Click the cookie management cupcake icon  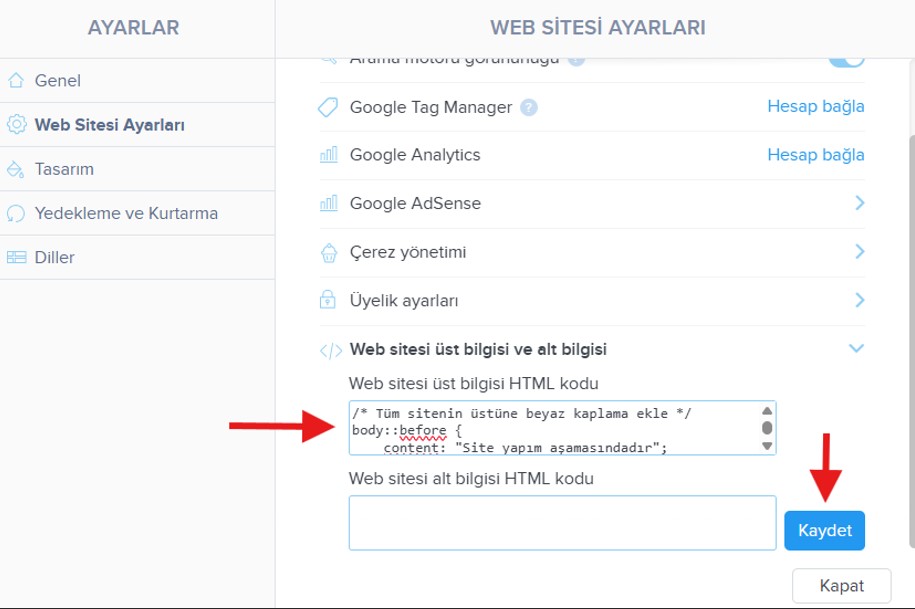coord(328,252)
